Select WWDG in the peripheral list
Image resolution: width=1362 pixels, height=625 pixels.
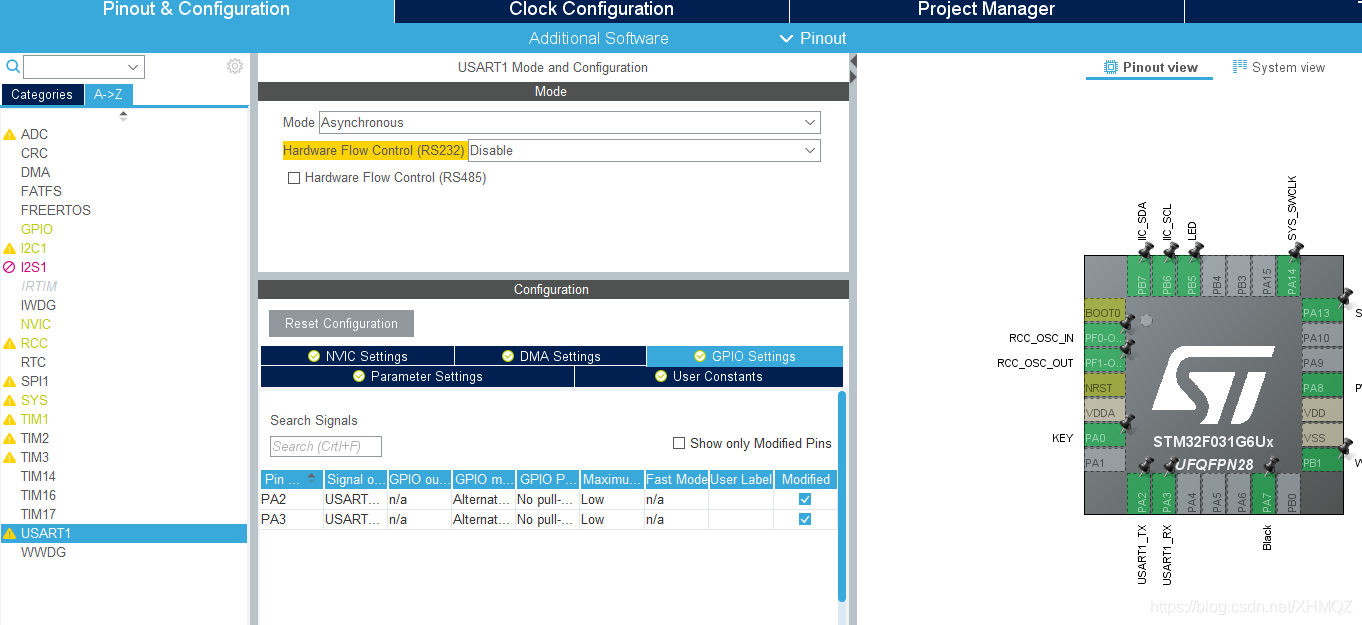(x=43, y=552)
